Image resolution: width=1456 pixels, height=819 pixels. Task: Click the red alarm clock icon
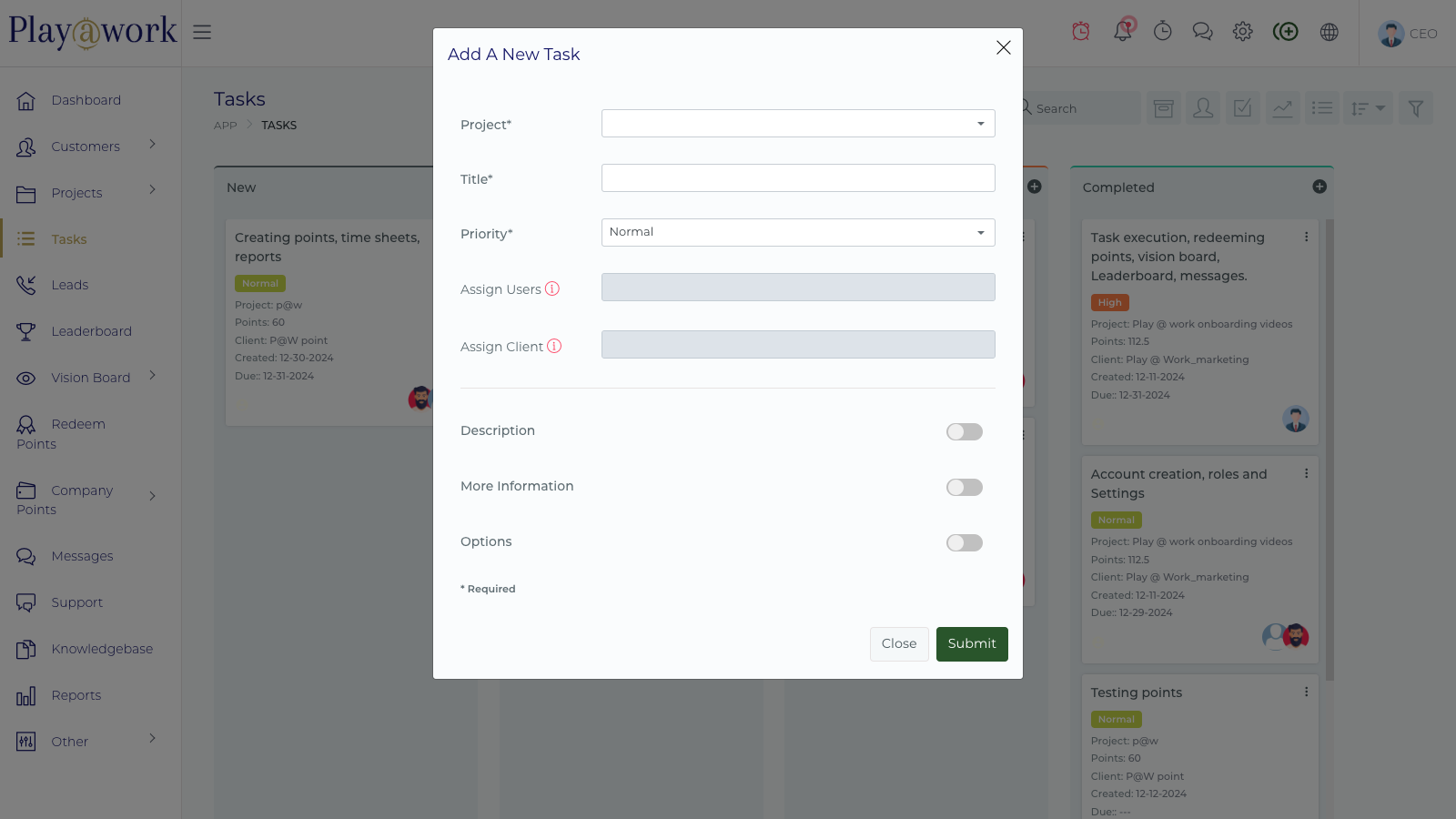point(1080,32)
